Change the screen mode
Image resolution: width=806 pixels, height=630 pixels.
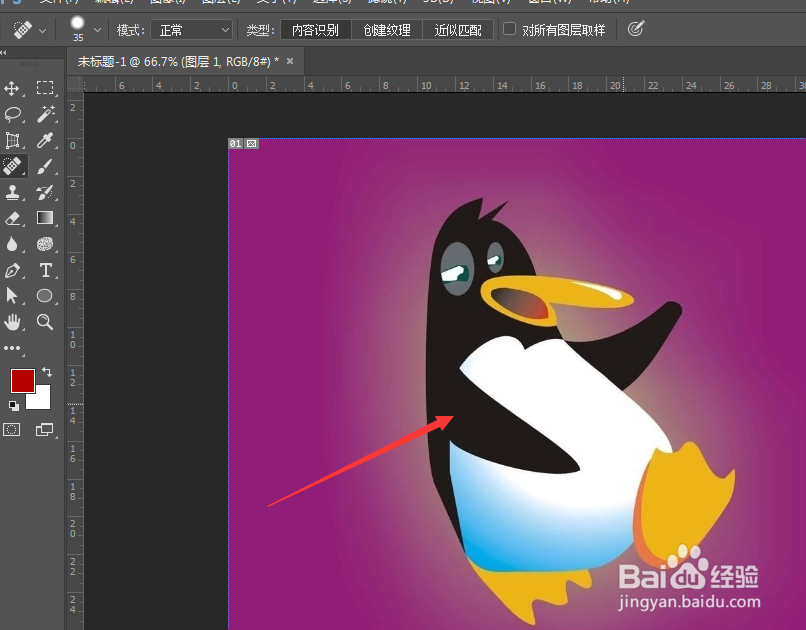[45, 430]
